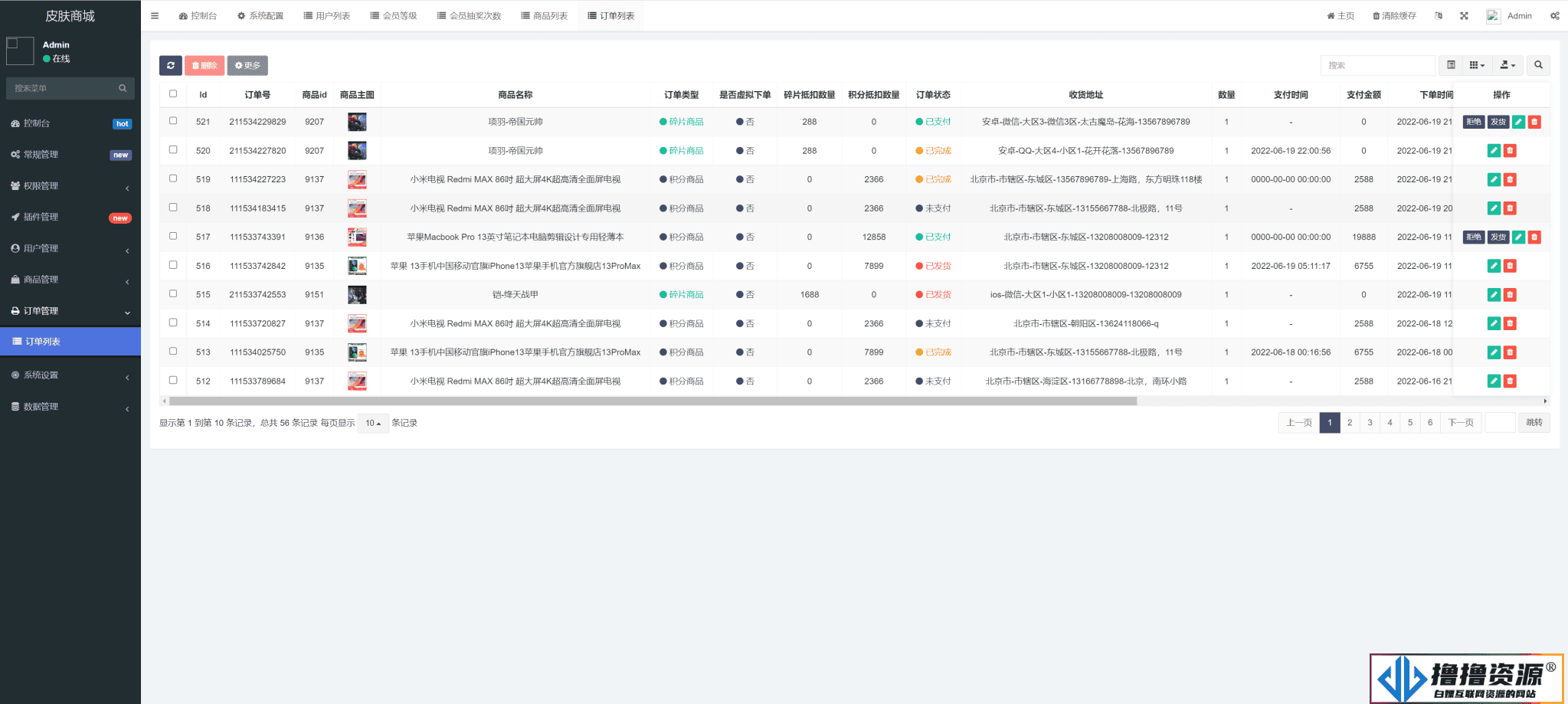Open the settings gears icon at top right

[1555, 15]
